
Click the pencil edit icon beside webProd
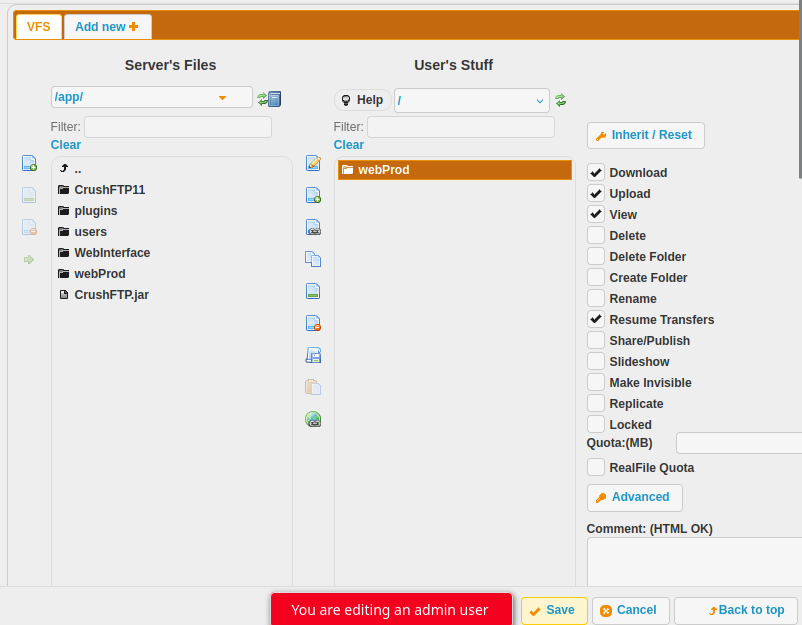tap(313, 163)
